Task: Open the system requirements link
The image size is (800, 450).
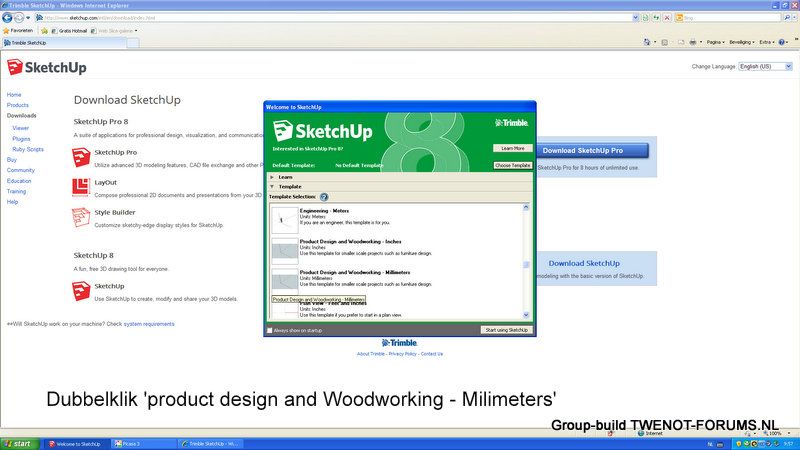Action: pos(149,324)
